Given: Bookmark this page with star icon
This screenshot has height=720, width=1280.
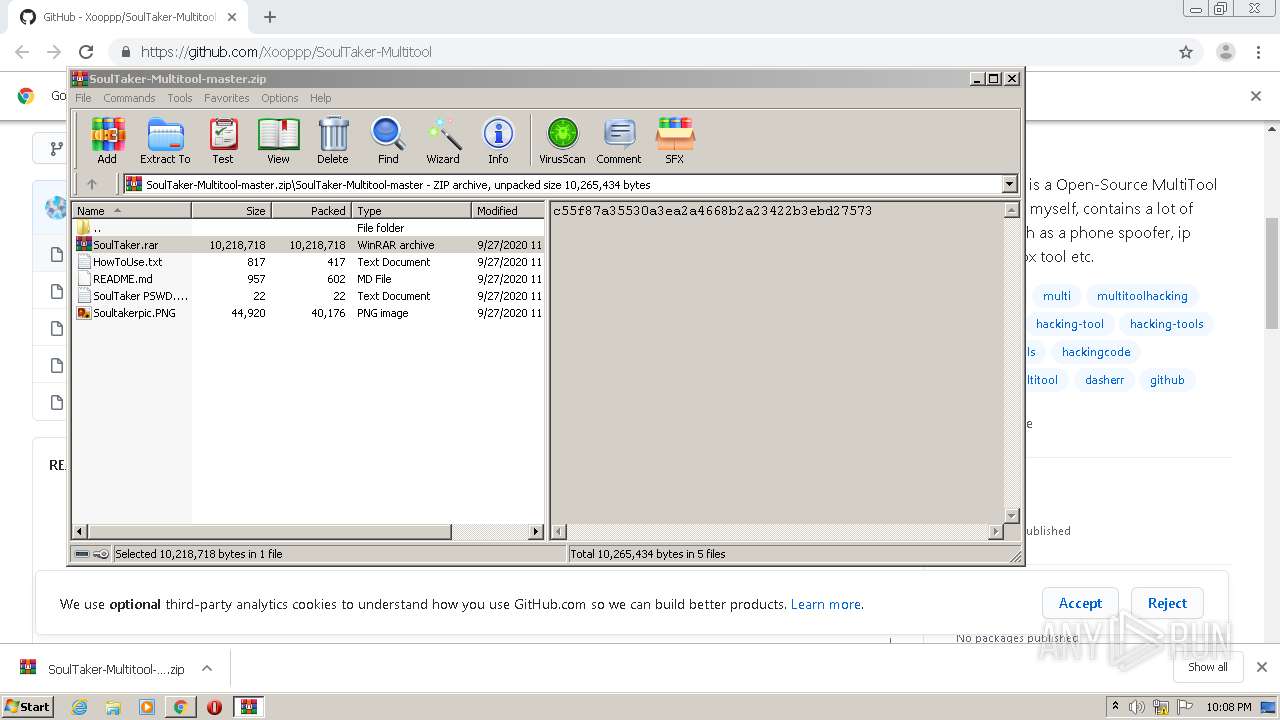Looking at the screenshot, I should click(x=1186, y=52).
